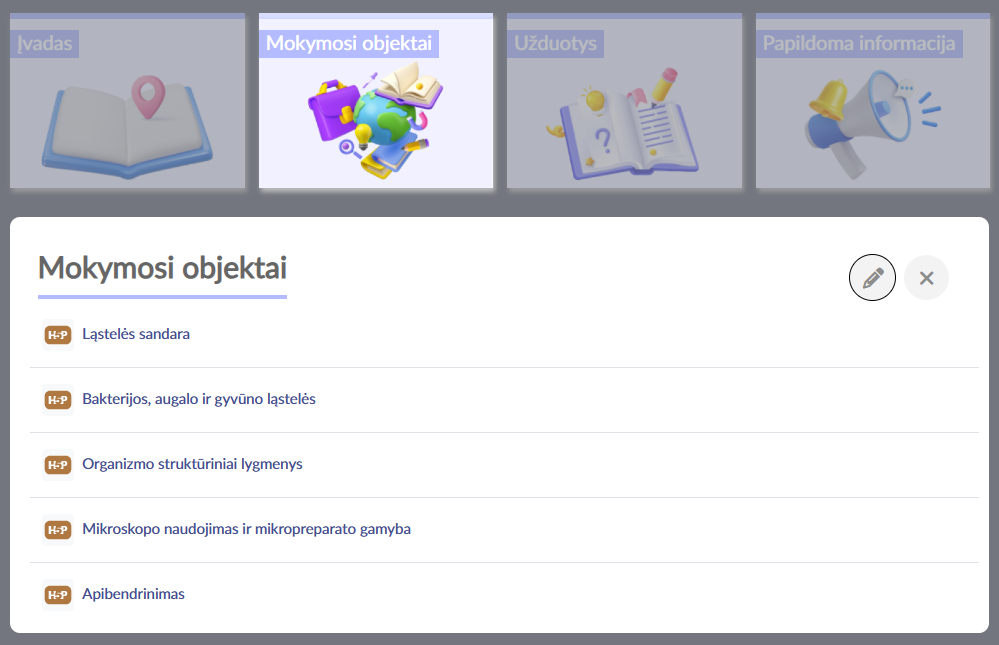Screen dimensions: 999x645
Task: Select the Įvadas section tile label
Action: 45,43
